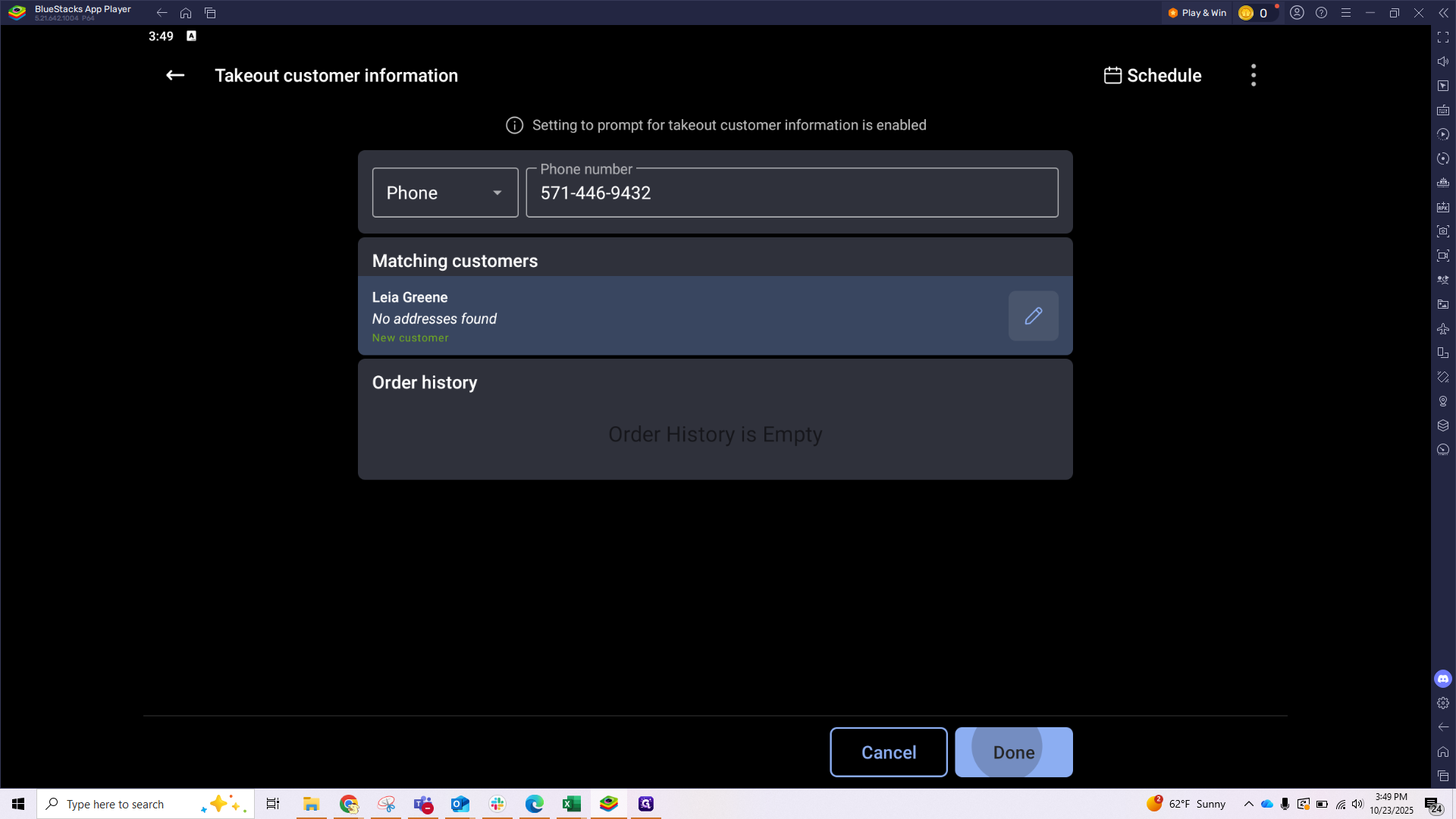Open the three-dot overflow menu
1456x819 pixels.
tap(1253, 75)
